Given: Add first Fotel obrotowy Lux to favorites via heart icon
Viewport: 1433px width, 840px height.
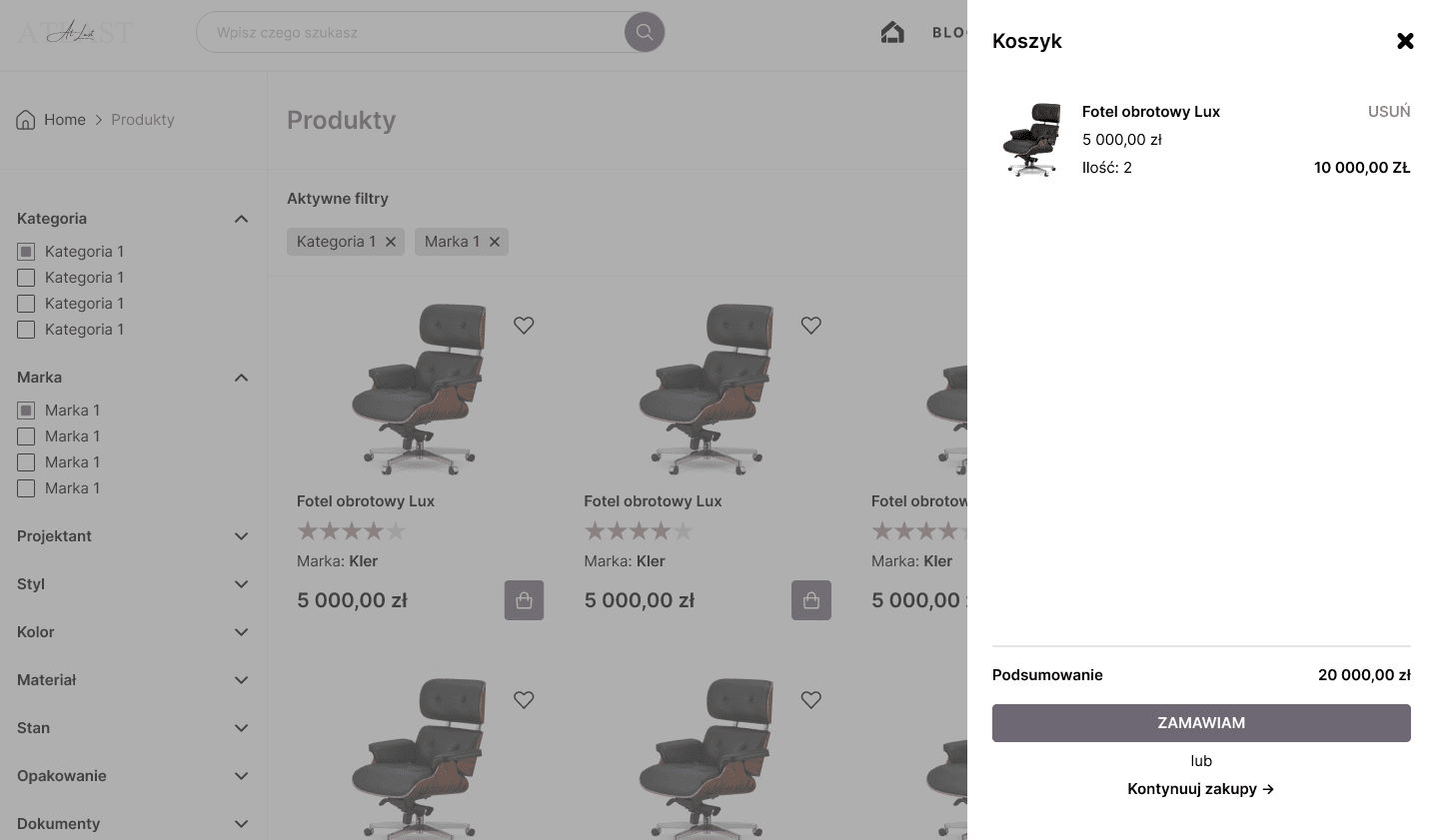Looking at the screenshot, I should click(524, 326).
